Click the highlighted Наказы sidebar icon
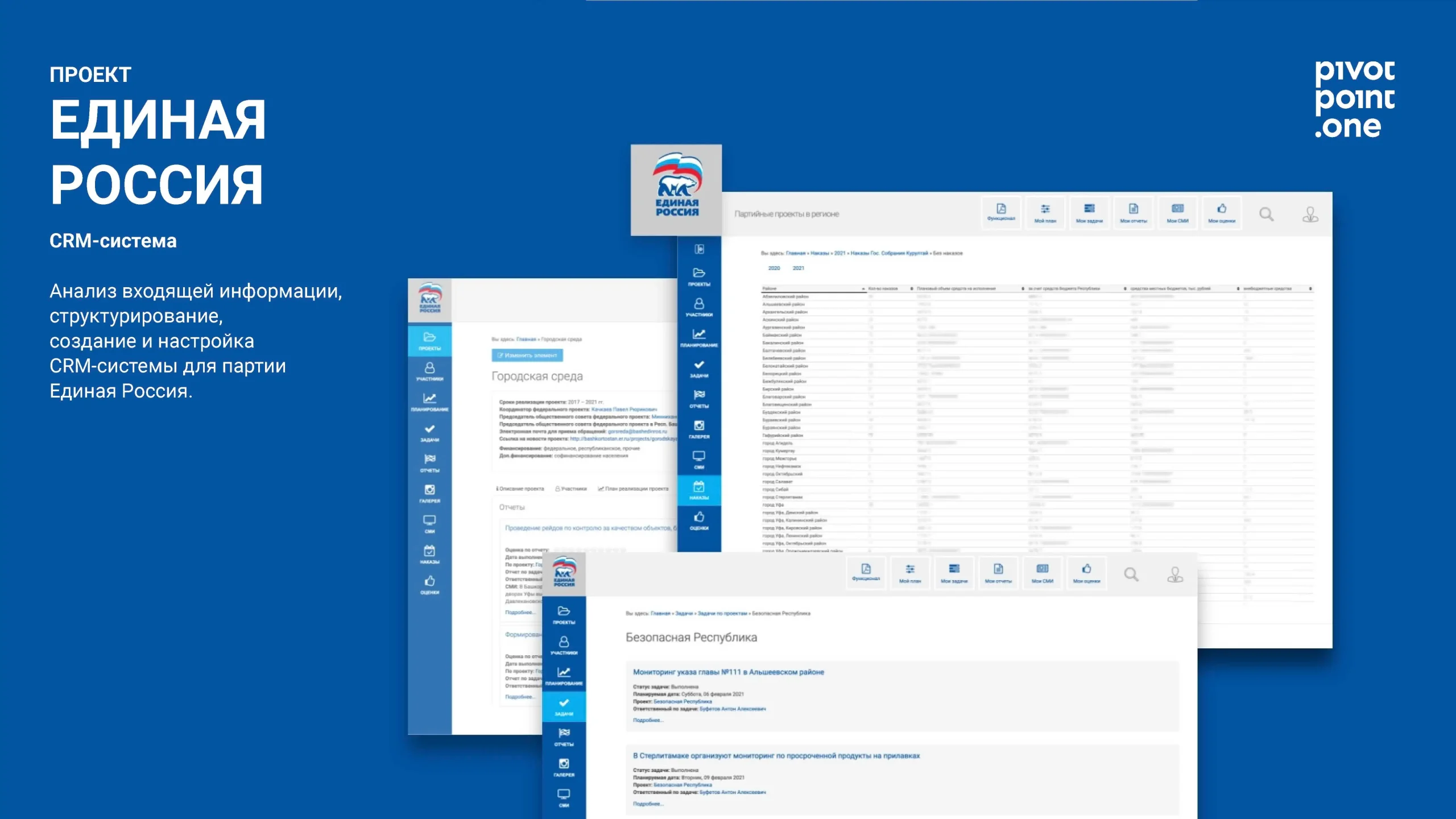The width and height of the screenshot is (1456, 819). (x=698, y=489)
